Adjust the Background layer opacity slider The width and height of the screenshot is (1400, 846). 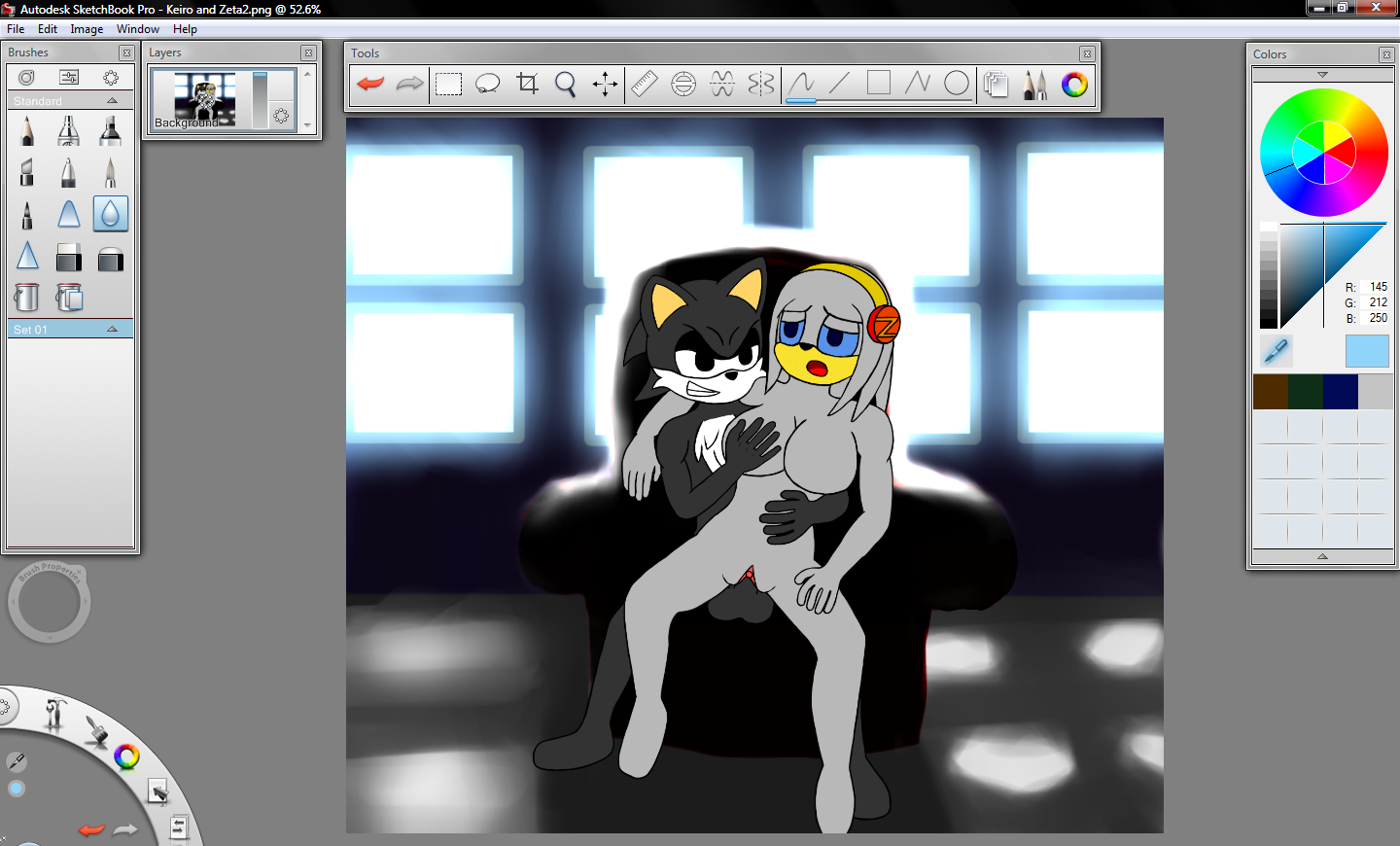point(260,99)
